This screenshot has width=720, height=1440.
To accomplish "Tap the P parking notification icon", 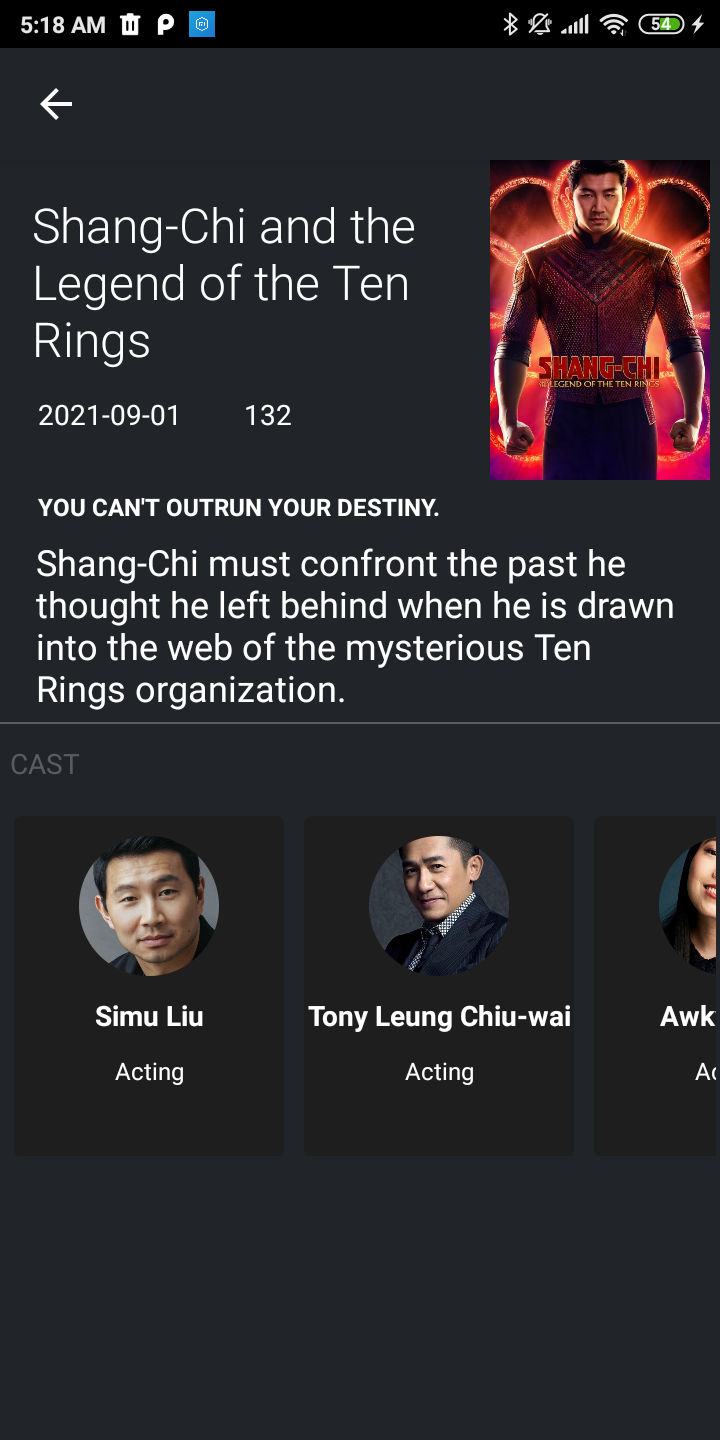I will click(x=166, y=25).
